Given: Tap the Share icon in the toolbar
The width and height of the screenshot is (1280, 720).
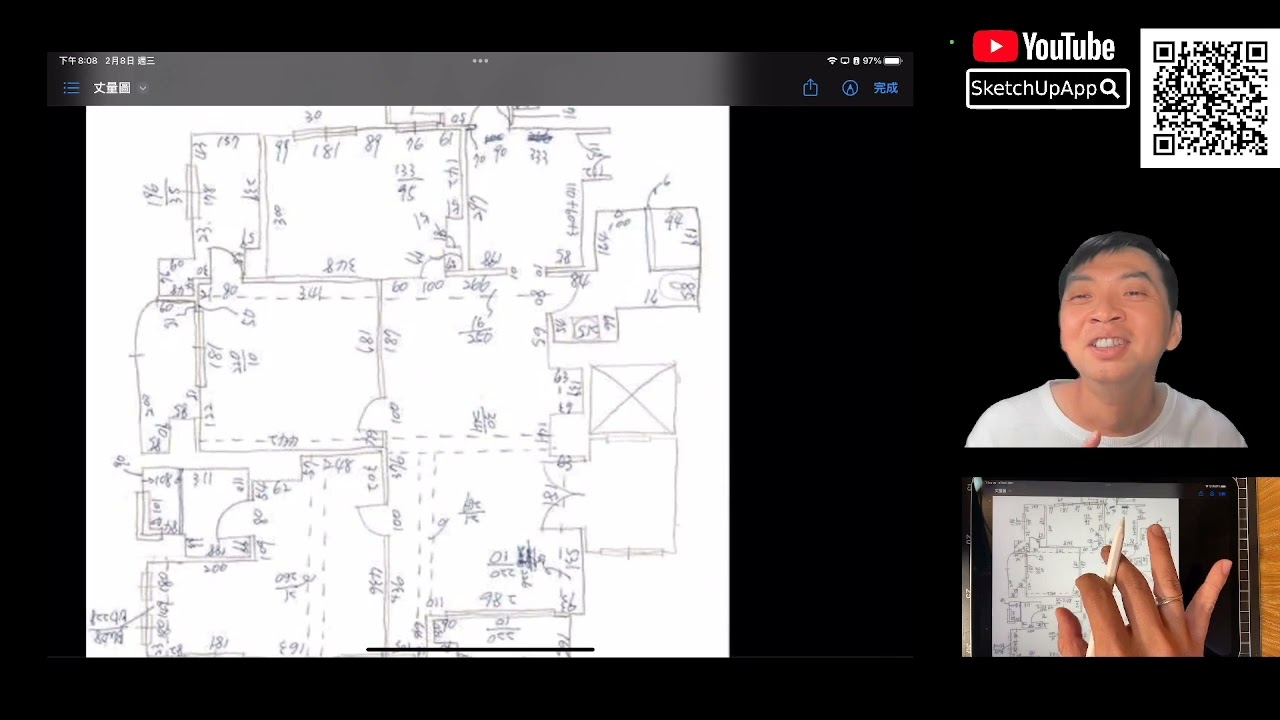Looking at the screenshot, I should [810, 88].
